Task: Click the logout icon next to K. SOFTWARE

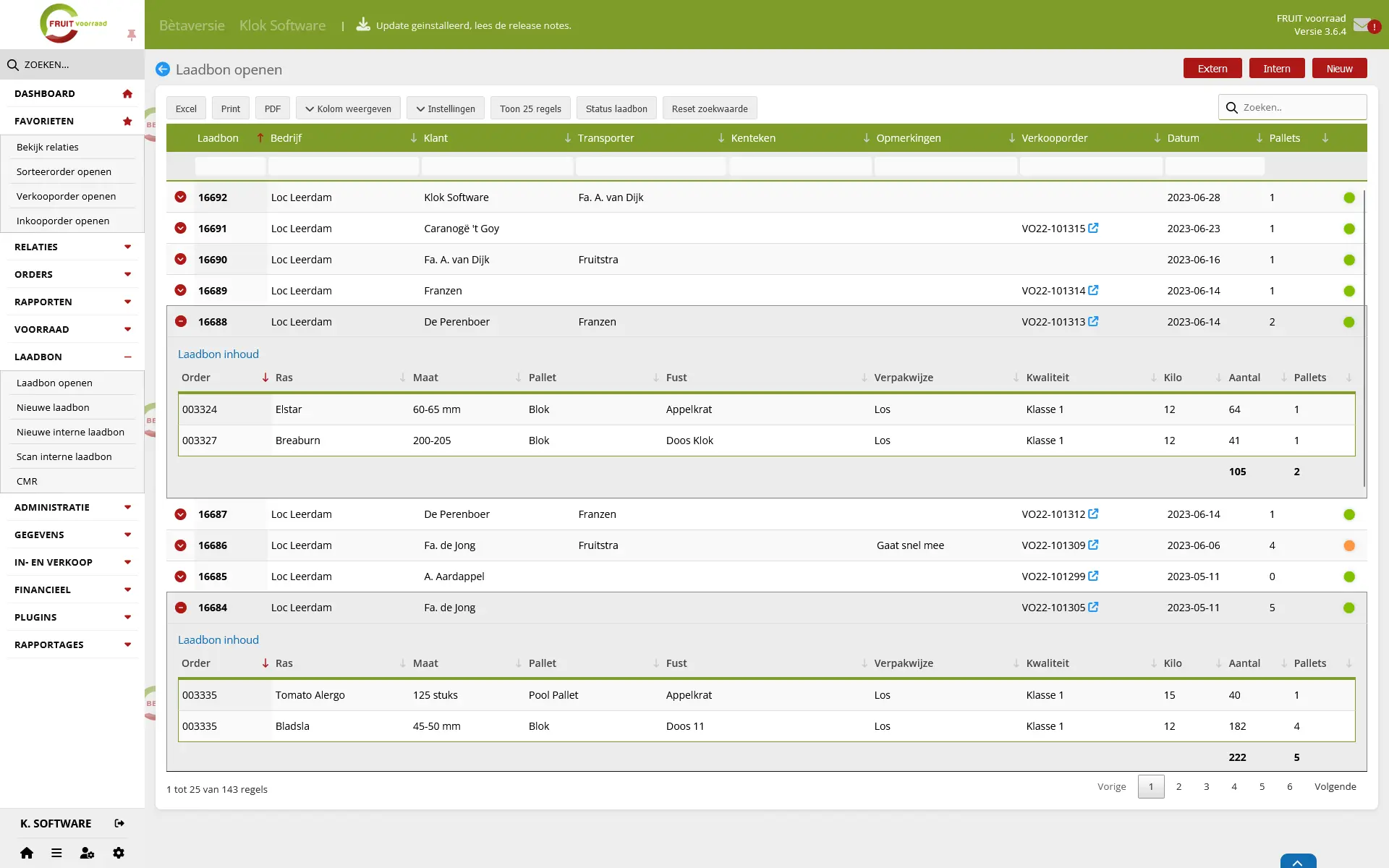Action: [x=119, y=823]
